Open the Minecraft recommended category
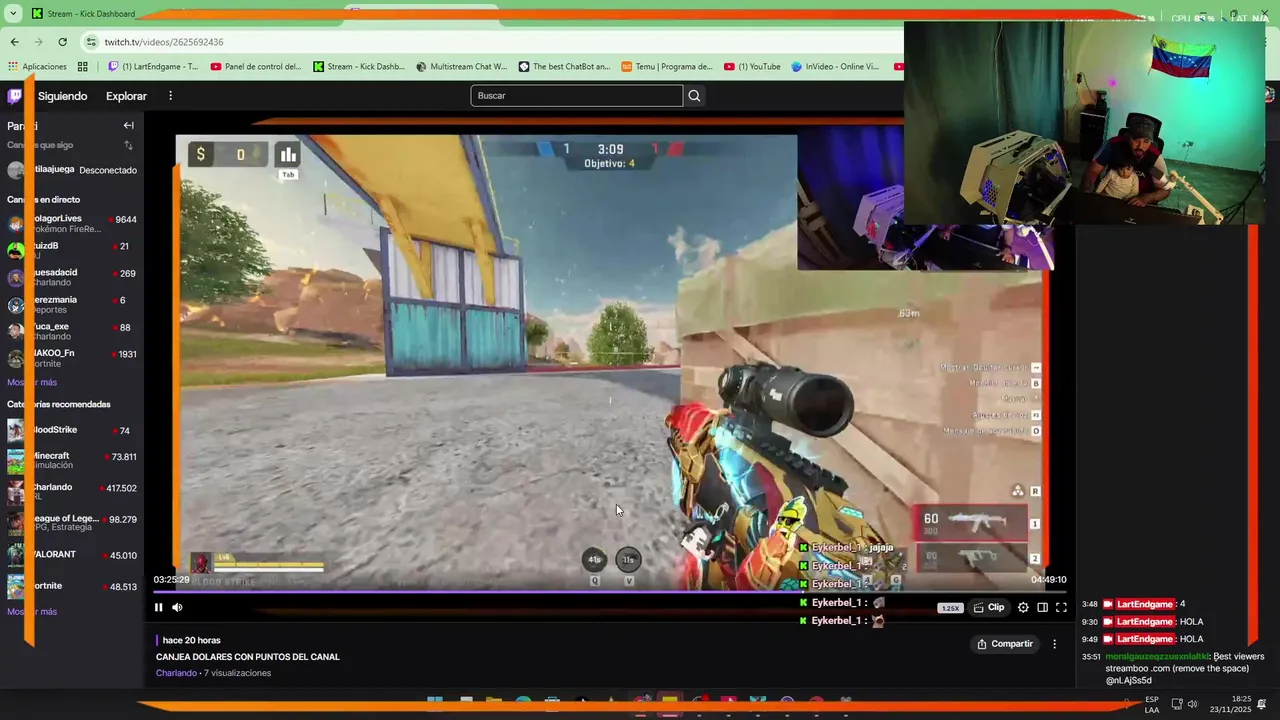1280x720 pixels. pos(72,460)
